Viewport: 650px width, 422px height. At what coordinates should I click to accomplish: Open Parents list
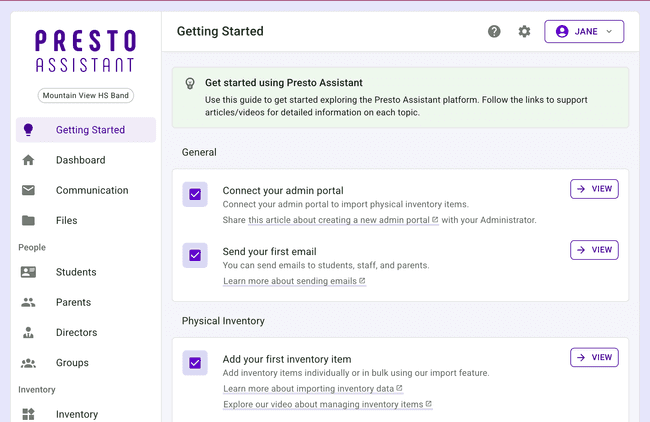(x=86, y=302)
